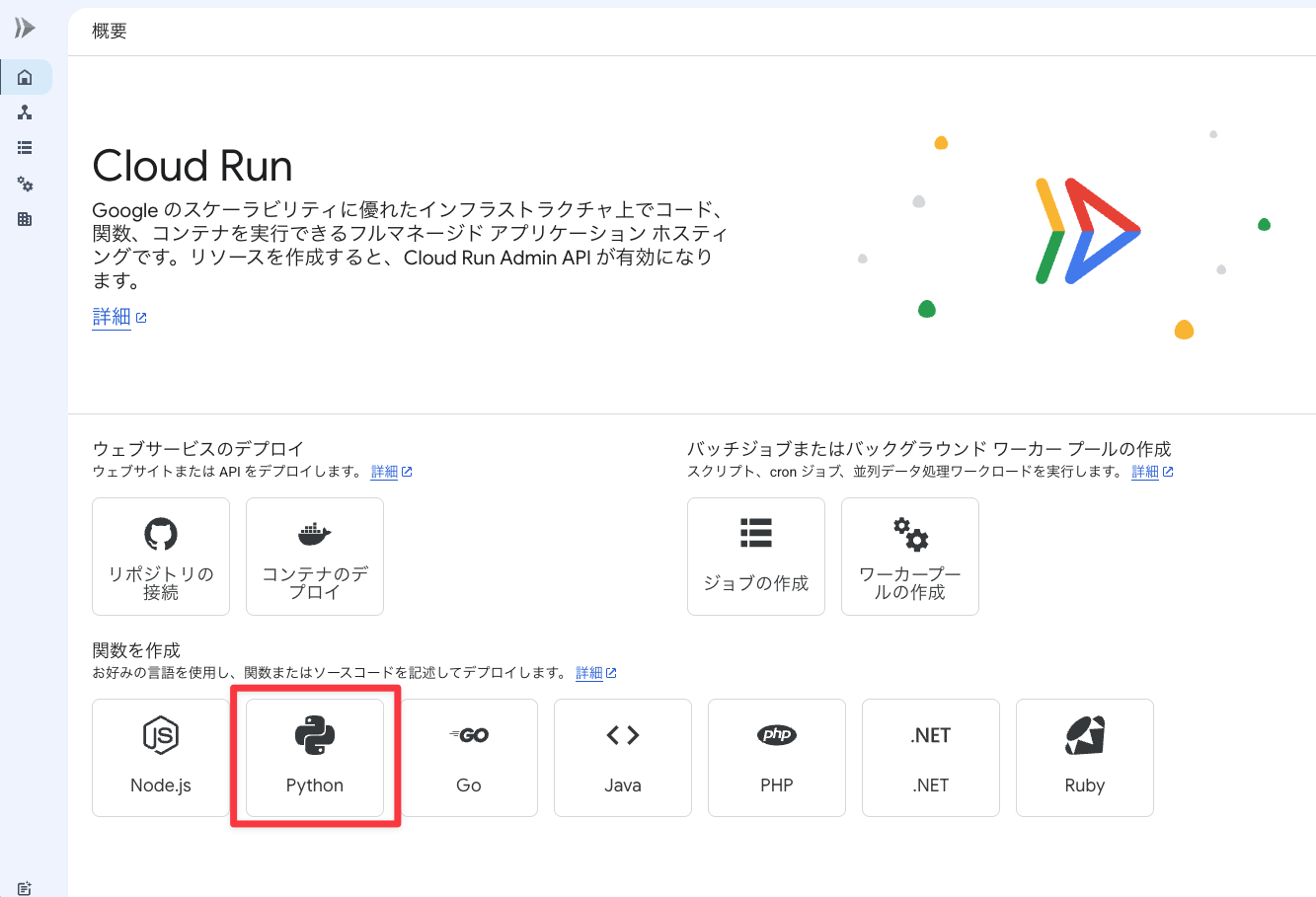Click the gears icon on worker pool card
1316x897 pixels.
click(910, 534)
